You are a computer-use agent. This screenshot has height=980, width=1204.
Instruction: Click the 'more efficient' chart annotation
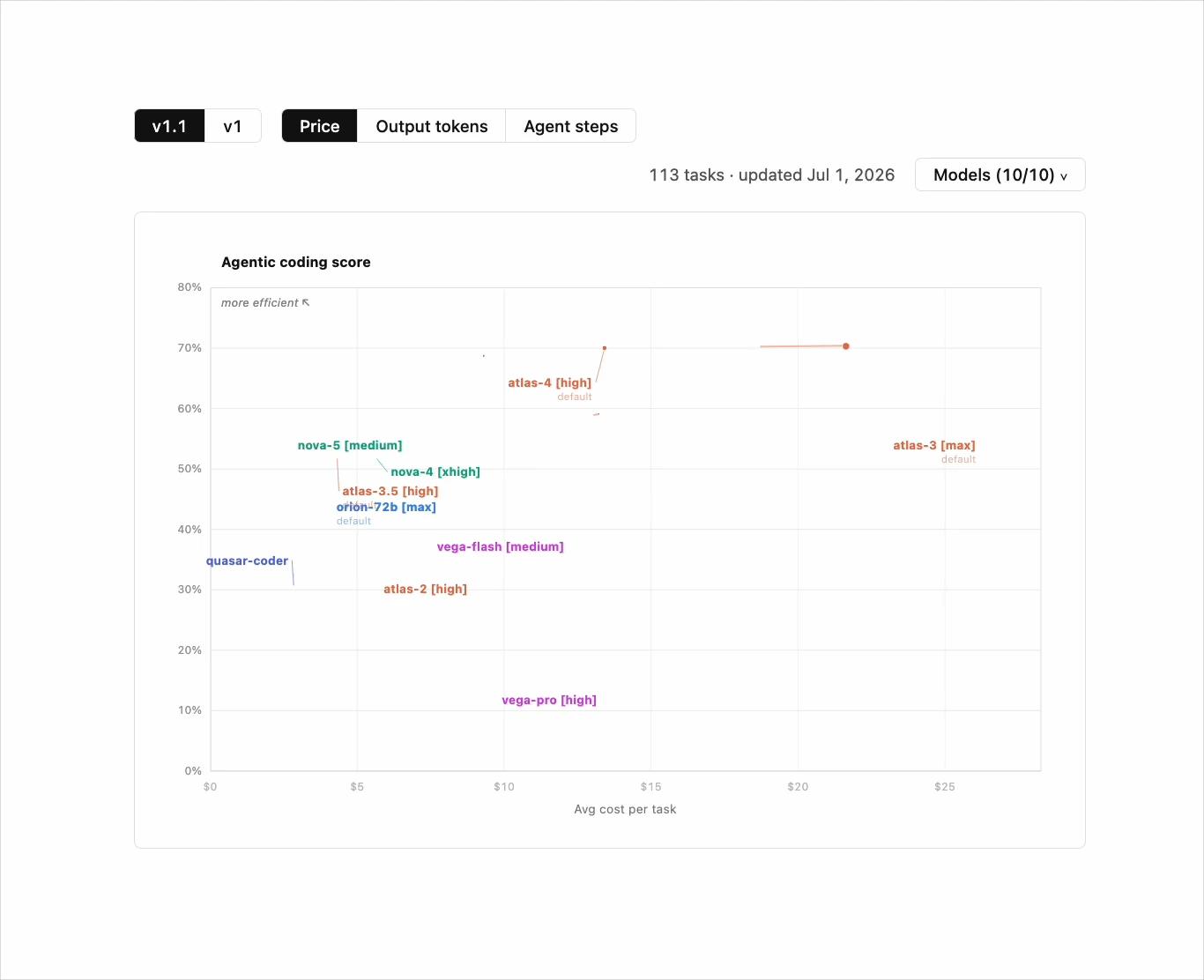click(x=265, y=302)
